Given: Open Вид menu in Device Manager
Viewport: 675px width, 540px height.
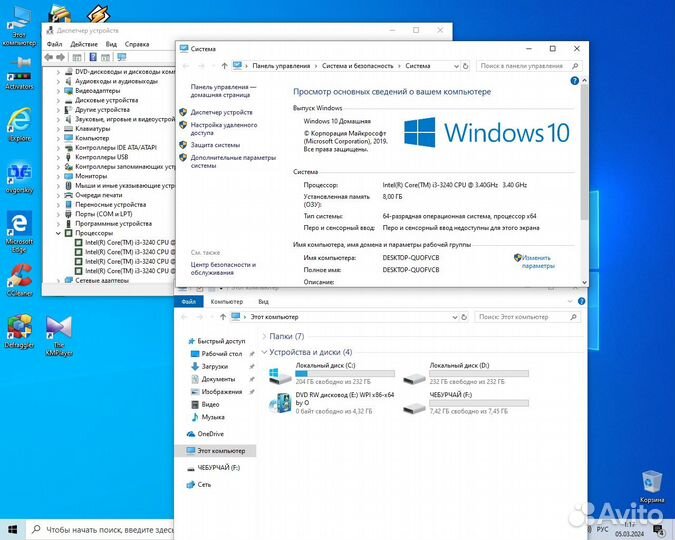Looking at the screenshot, I should click(x=111, y=44).
